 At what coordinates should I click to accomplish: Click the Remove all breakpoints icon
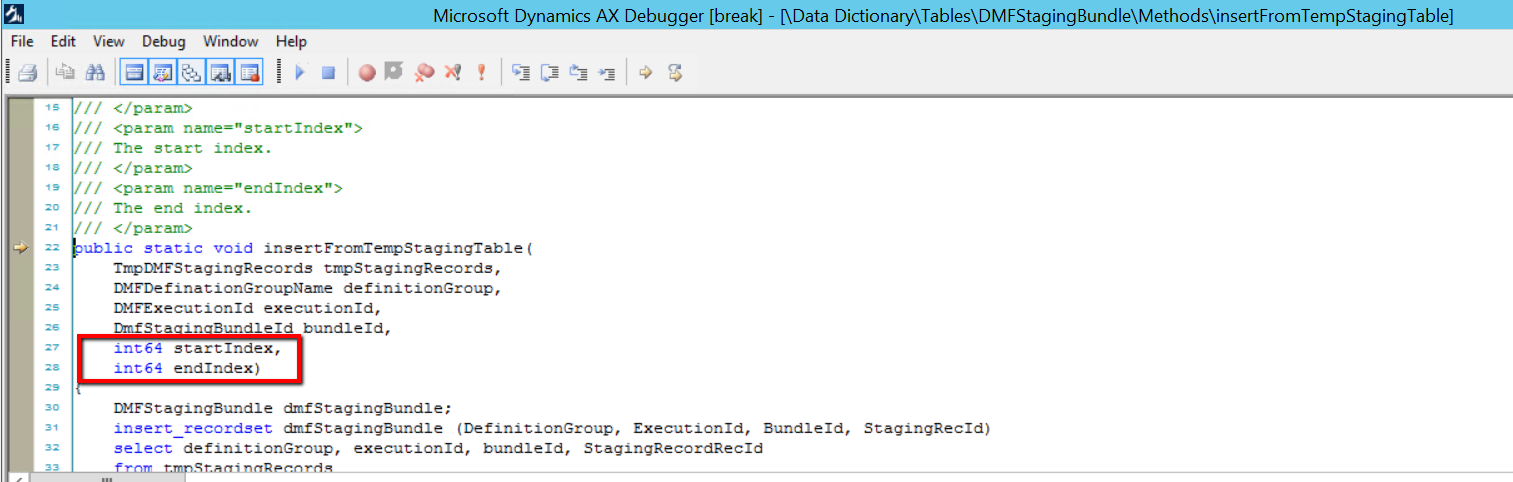tap(424, 72)
